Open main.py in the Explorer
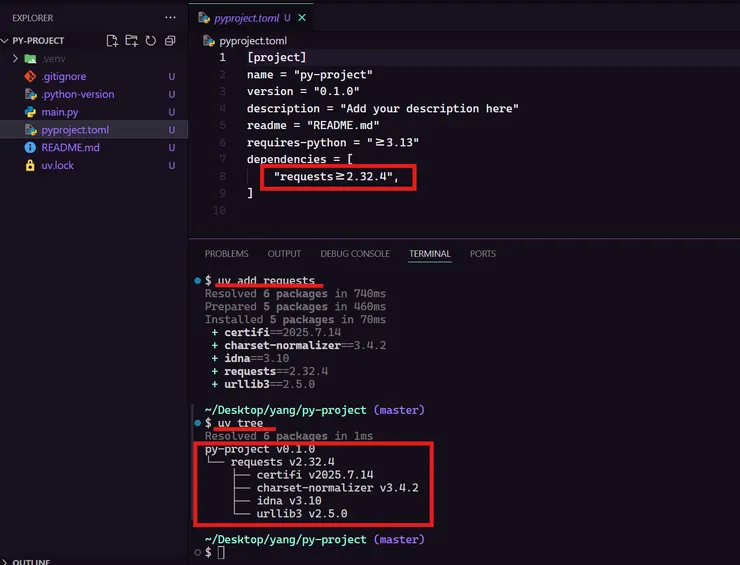 (60, 112)
